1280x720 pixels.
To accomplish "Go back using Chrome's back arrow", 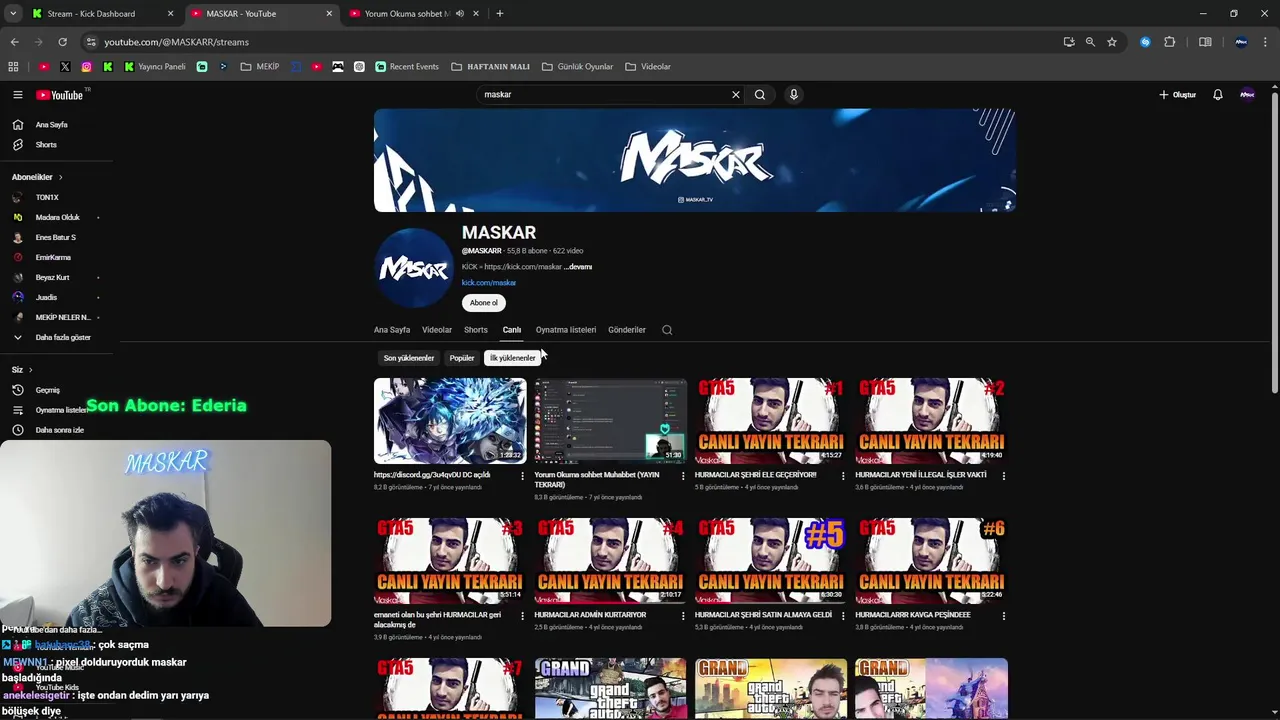I will 14,42.
